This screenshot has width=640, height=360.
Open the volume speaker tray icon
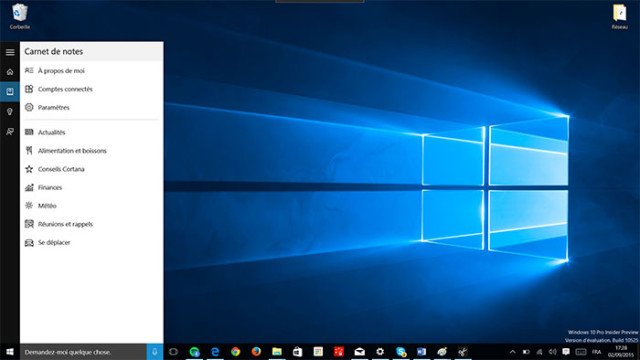(553, 352)
